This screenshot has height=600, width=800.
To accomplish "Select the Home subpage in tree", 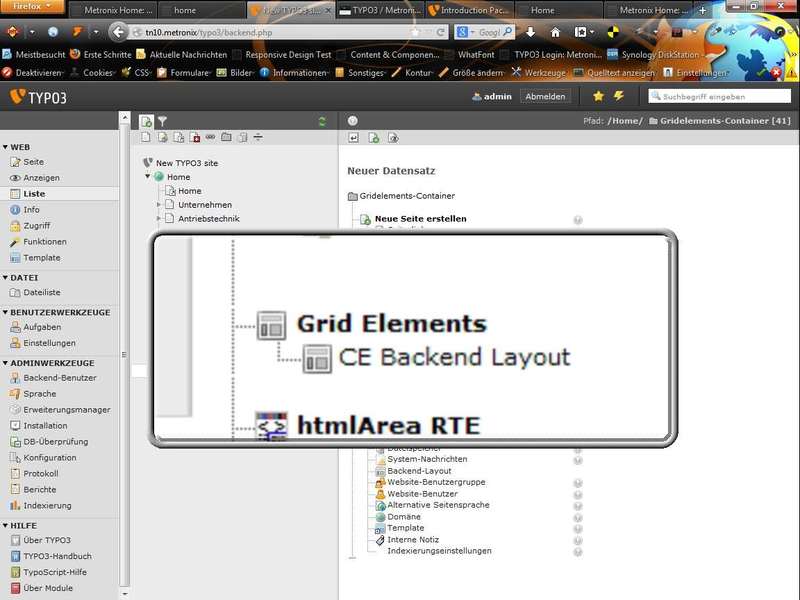I will tap(189, 191).
